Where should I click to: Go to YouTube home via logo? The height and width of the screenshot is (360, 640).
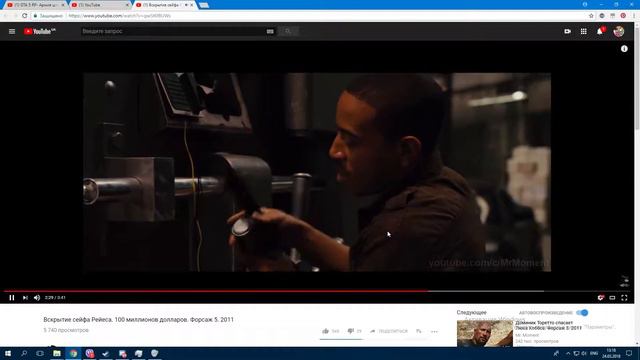tap(39, 31)
